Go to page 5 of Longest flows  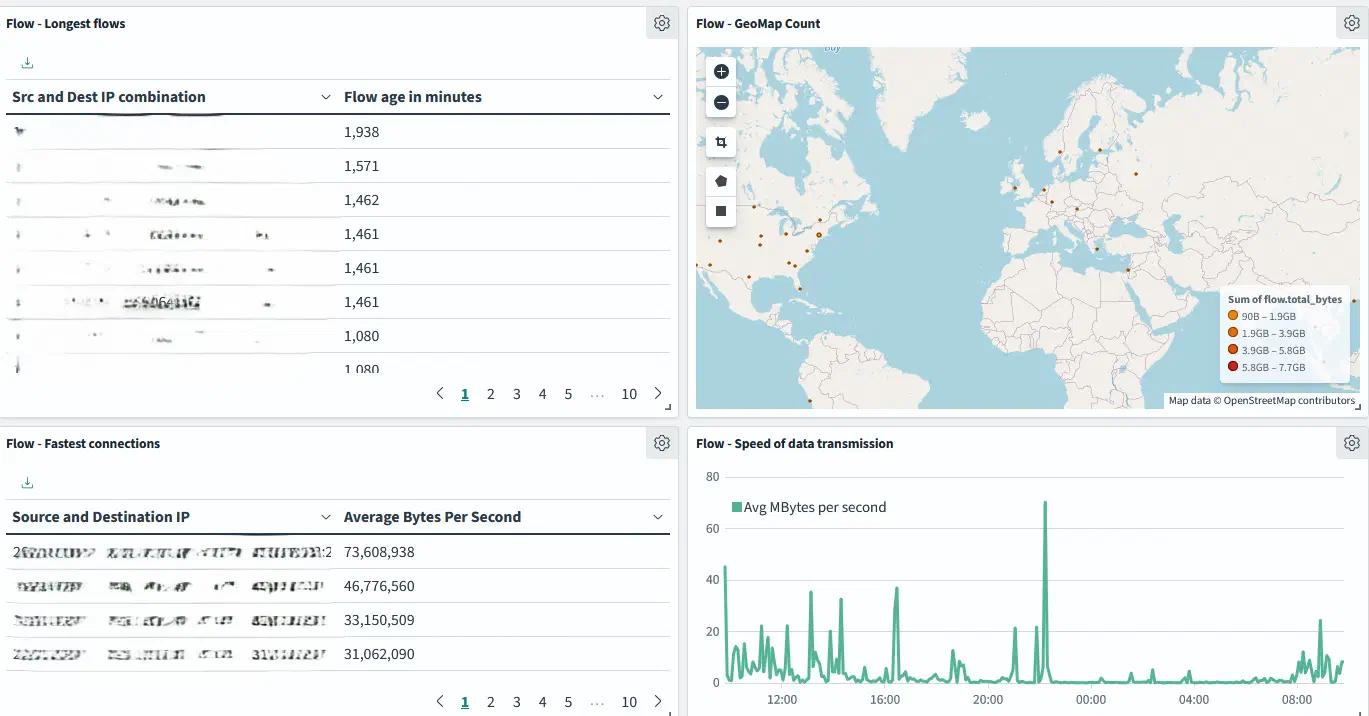[568, 394]
